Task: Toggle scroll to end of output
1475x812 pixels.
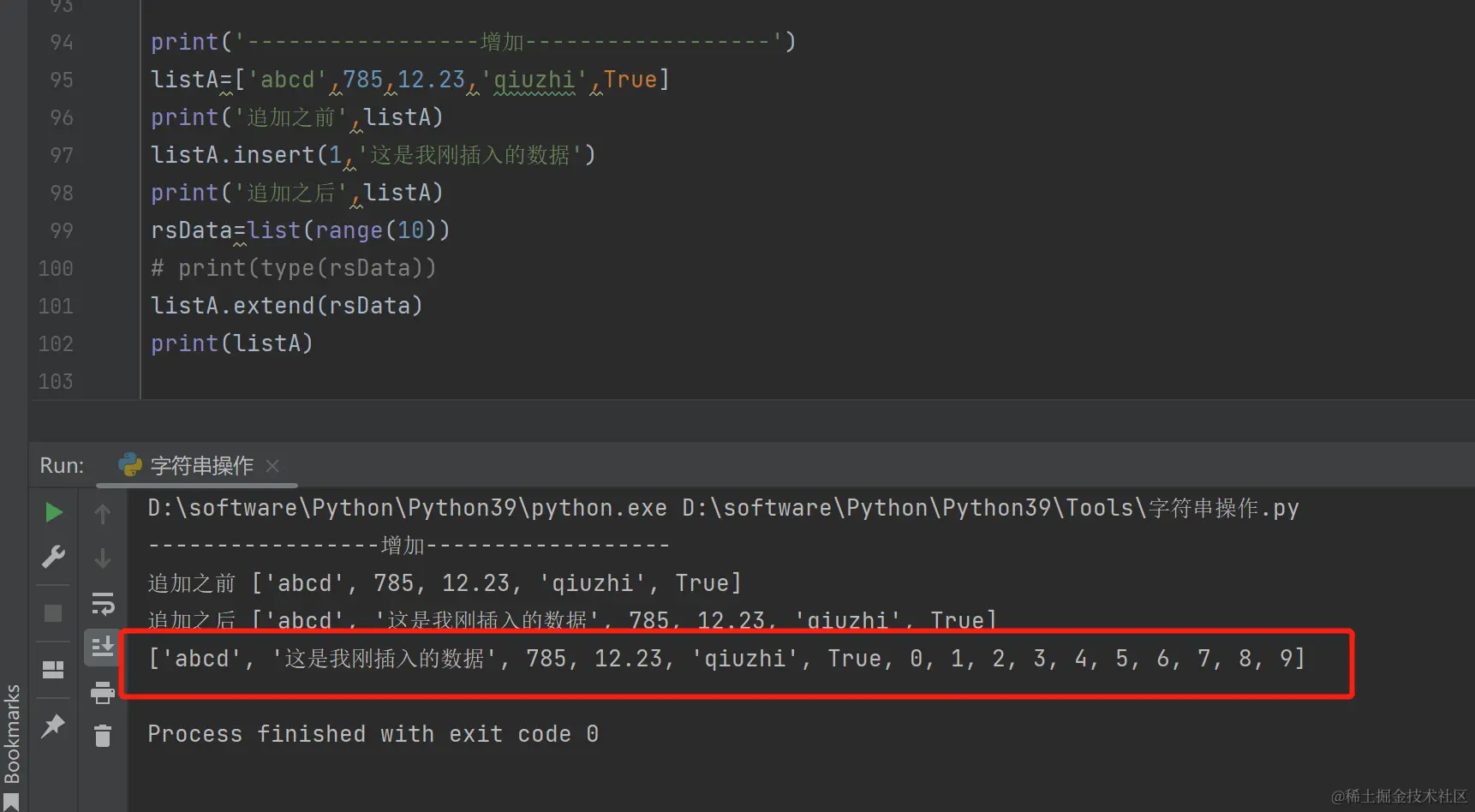Action: [x=103, y=647]
